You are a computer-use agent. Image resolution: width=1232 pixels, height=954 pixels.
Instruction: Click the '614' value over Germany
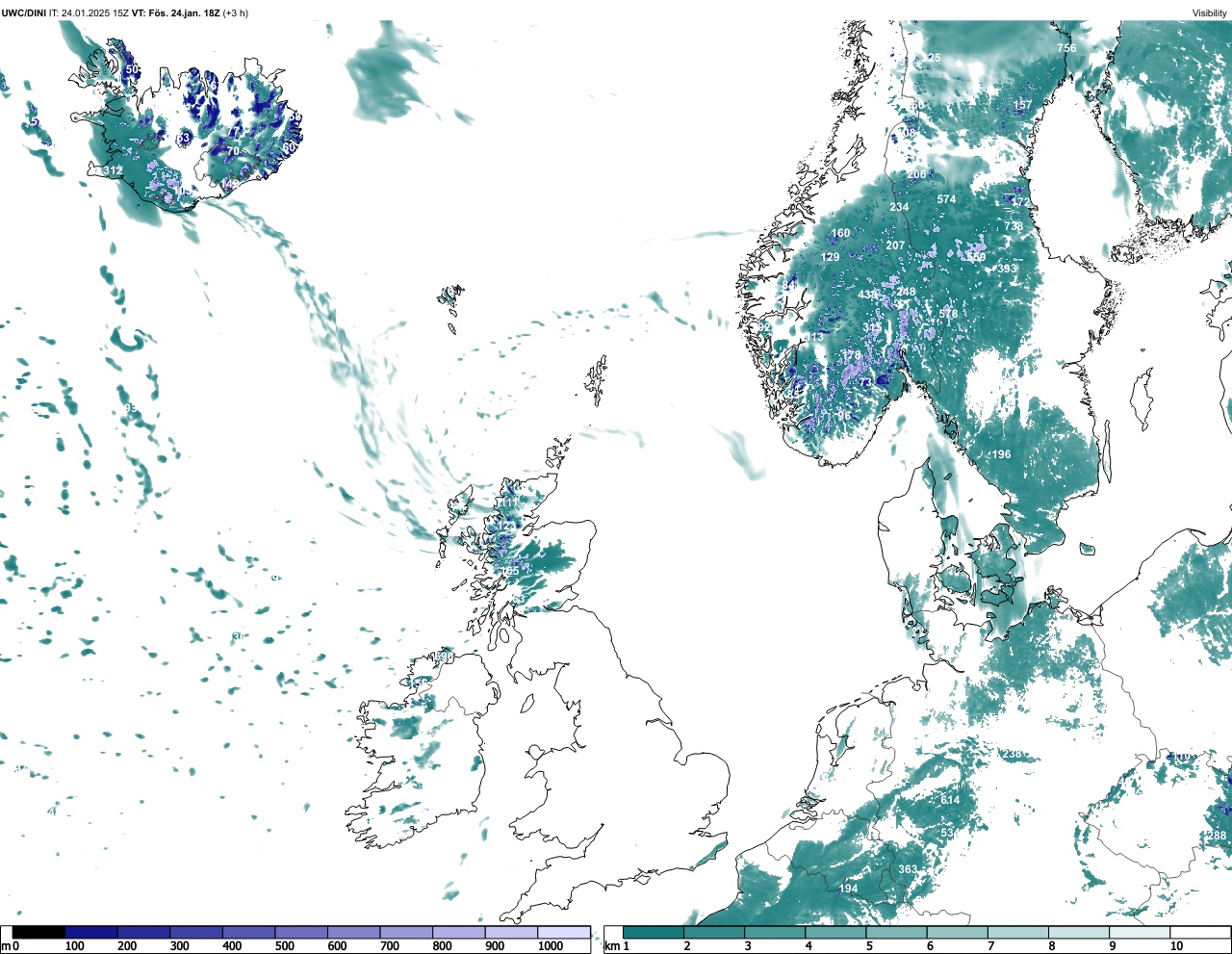pyautogui.click(x=950, y=800)
